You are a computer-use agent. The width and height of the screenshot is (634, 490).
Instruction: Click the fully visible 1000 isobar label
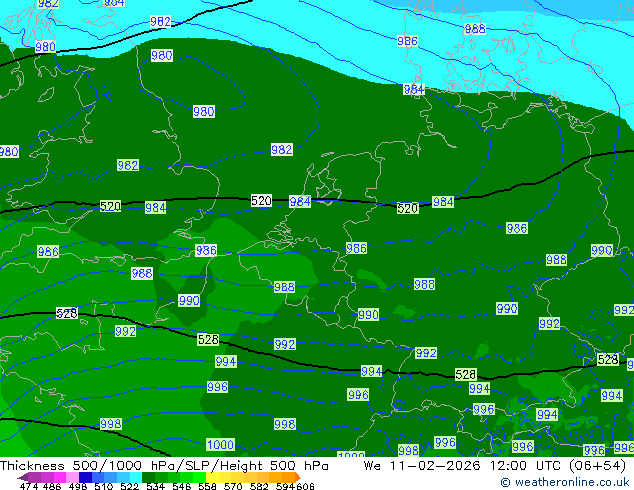pos(220,445)
